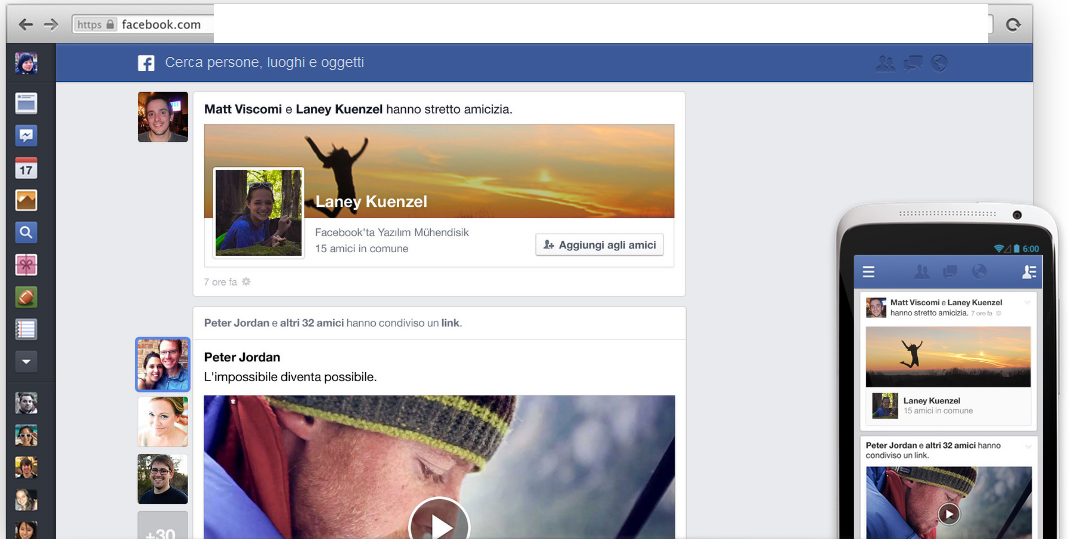This screenshot has height=539, width=1069.
Task: Go forward with the browser forward arrow
Action: point(51,25)
